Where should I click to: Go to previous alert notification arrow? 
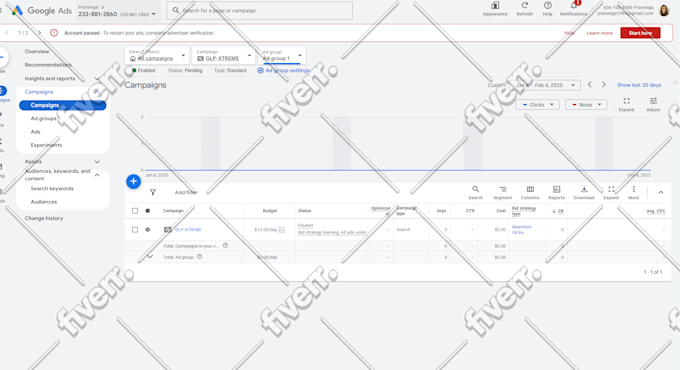(7, 33)
